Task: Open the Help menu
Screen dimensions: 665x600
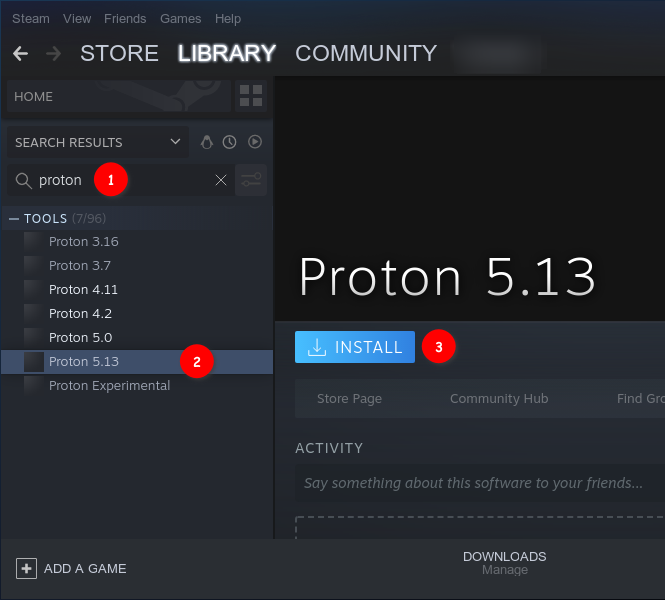Action: pos(228,19)
